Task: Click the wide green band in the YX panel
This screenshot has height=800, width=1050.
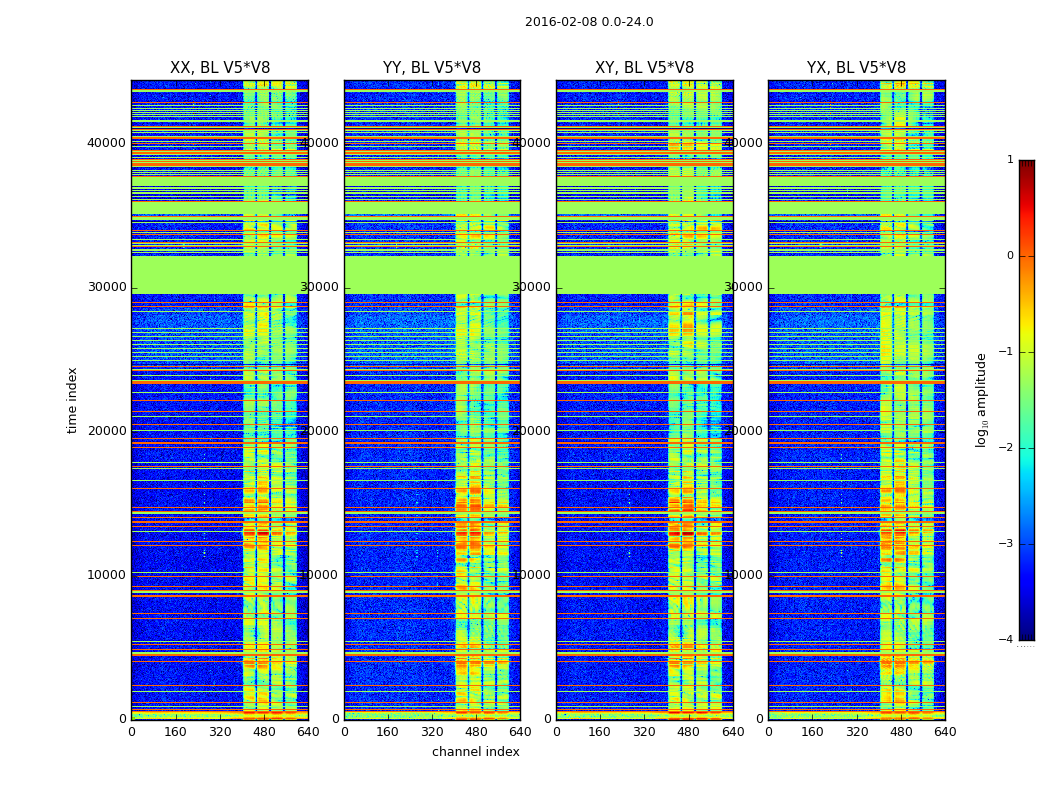Action: [x=856, y=274]
